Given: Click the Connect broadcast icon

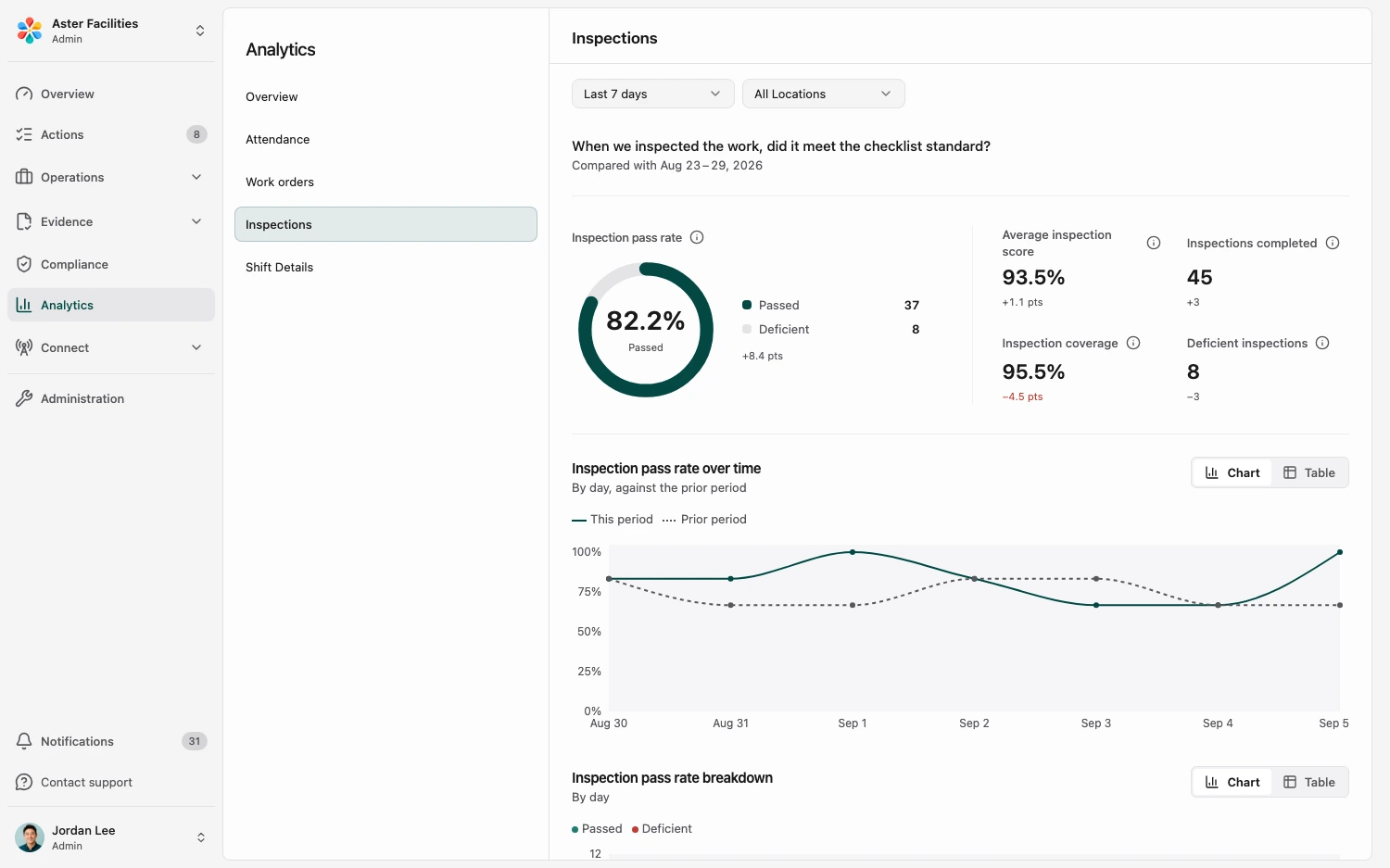Looking at the screenshot, I should pyautogui.click(x=24, y=347).
